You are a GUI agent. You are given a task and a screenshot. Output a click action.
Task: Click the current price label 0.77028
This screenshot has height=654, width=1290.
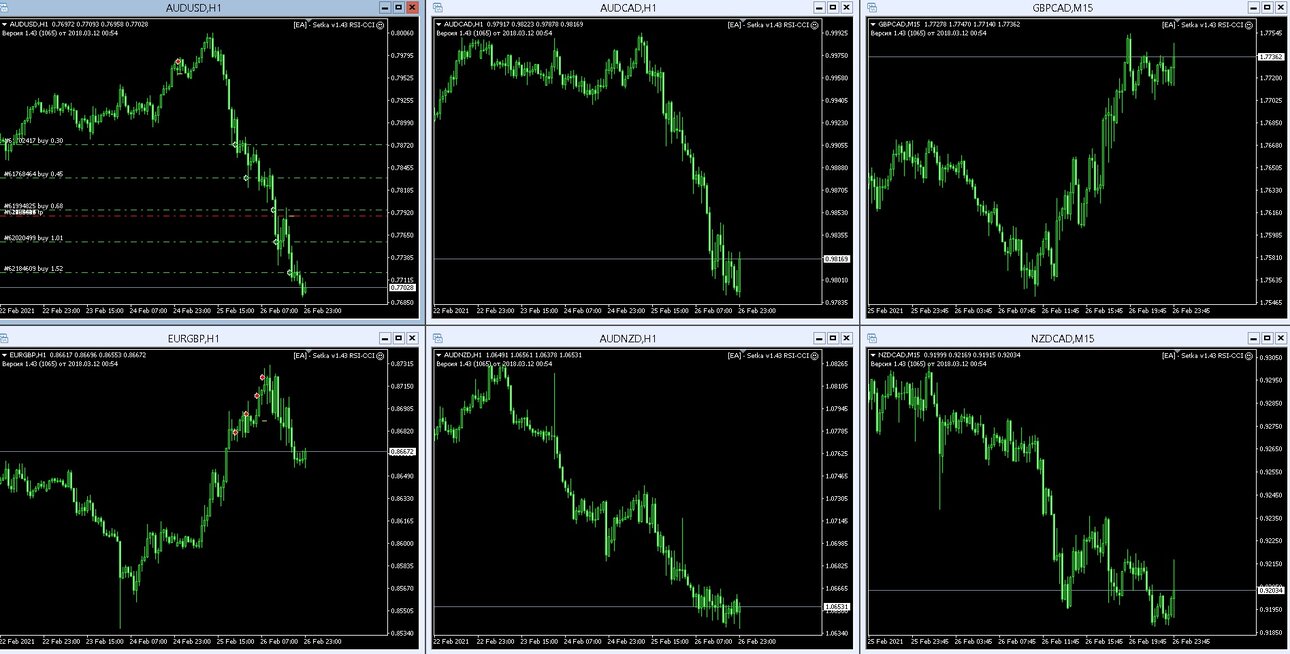pyautogui.click(x=402, y=287)
